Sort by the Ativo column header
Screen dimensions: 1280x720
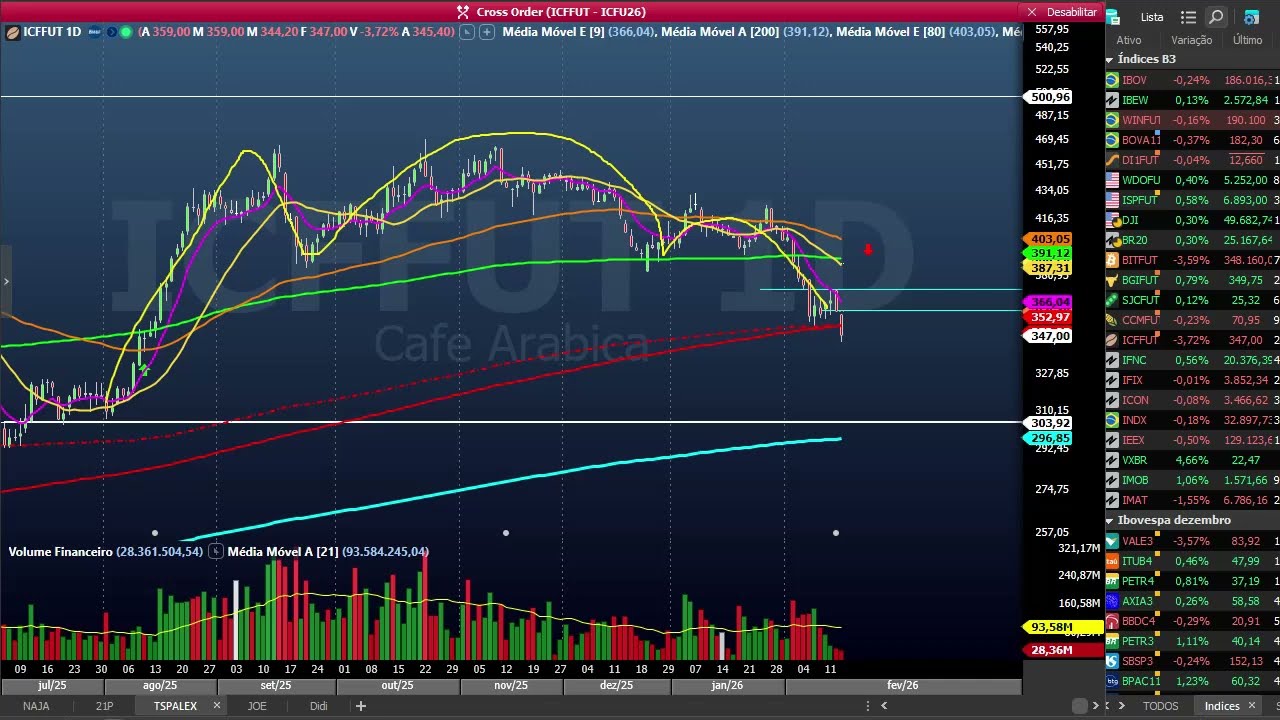point(1129,40)
